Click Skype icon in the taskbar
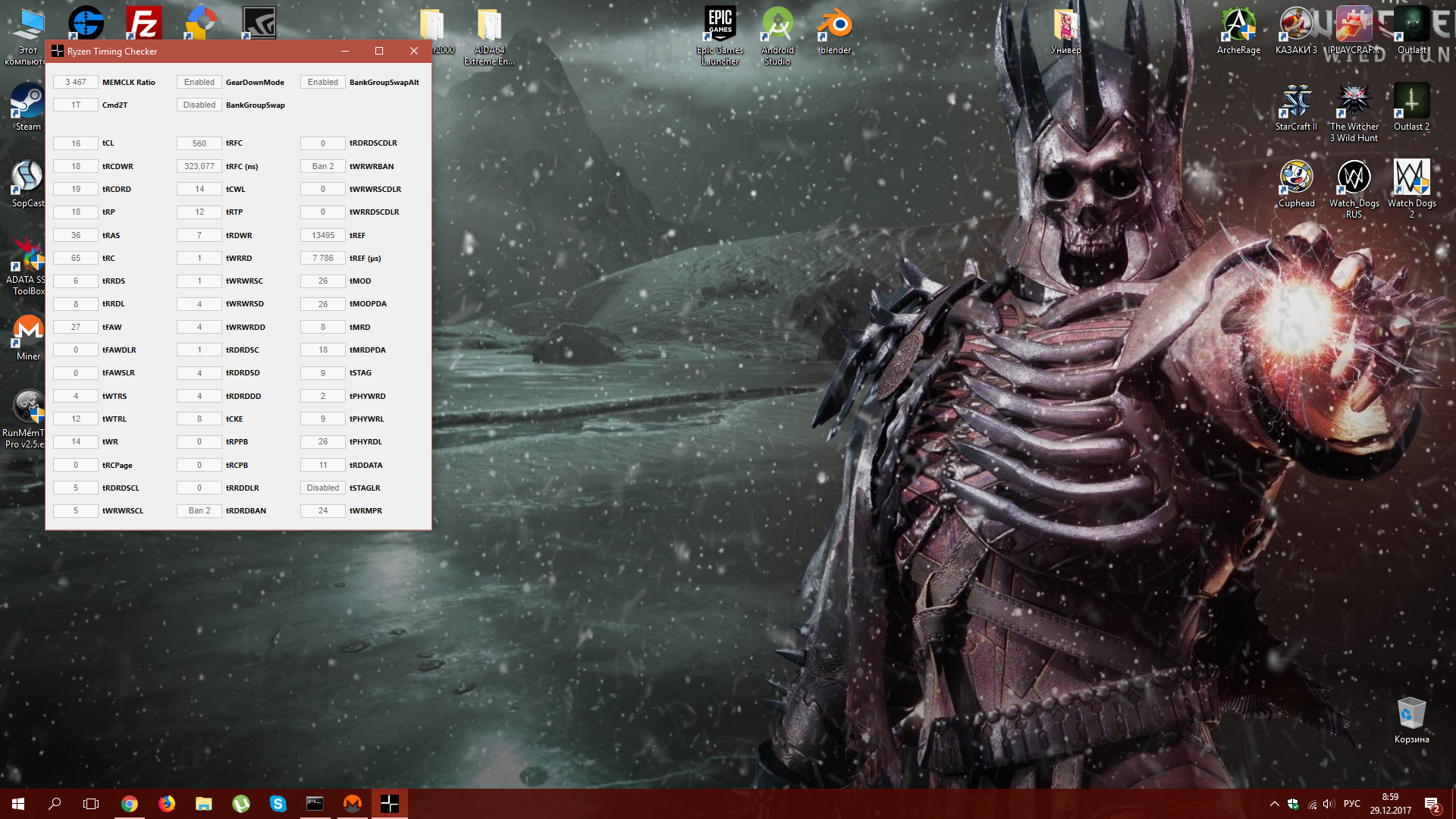 278,804
